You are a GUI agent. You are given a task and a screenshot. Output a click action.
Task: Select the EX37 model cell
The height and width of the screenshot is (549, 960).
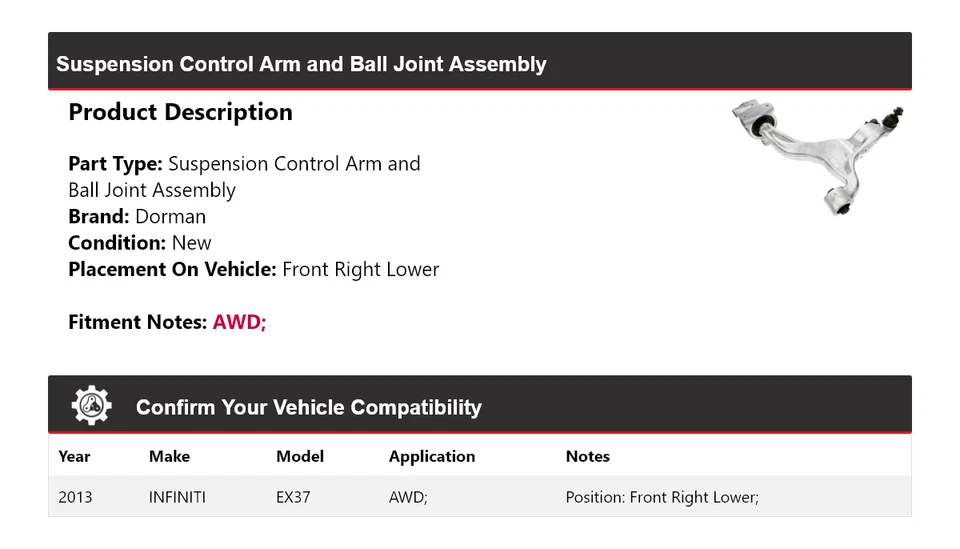point(293,497)
